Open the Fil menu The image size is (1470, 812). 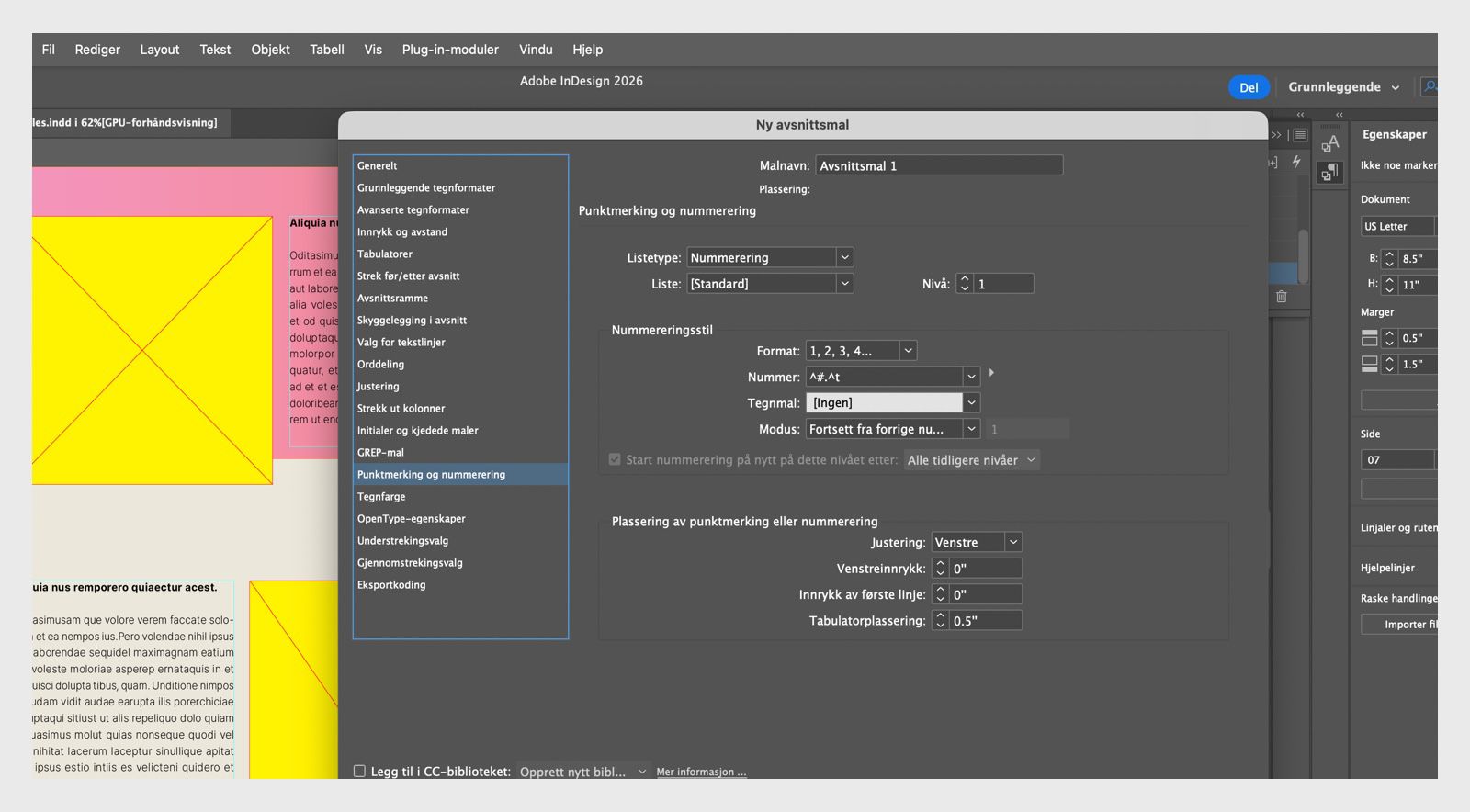coord(49,50)
